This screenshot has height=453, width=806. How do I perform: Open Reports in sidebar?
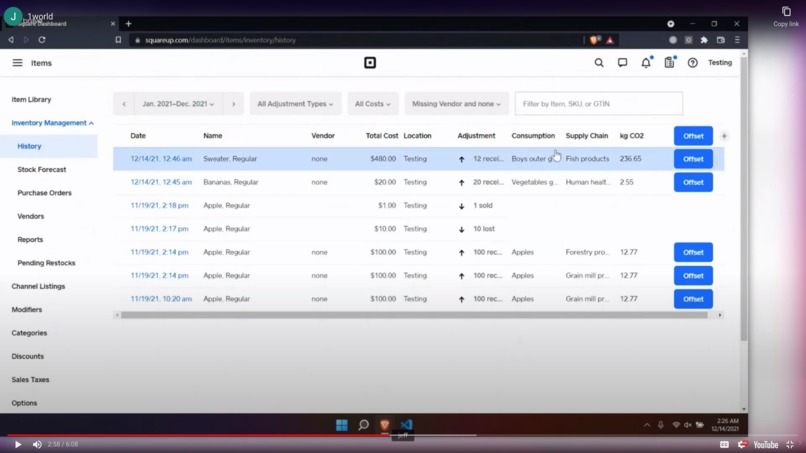30,240
